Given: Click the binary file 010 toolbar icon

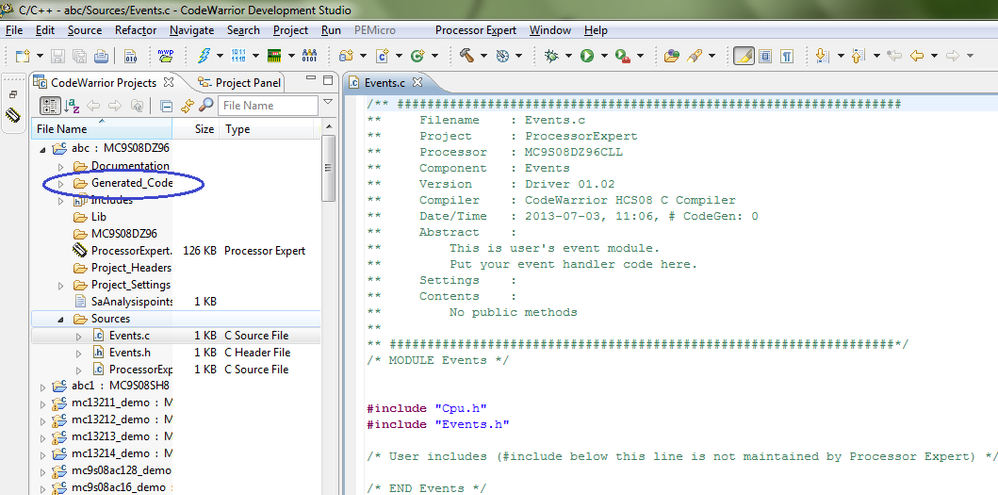Looking at the screenshot, I should click(x=130, y=56).
